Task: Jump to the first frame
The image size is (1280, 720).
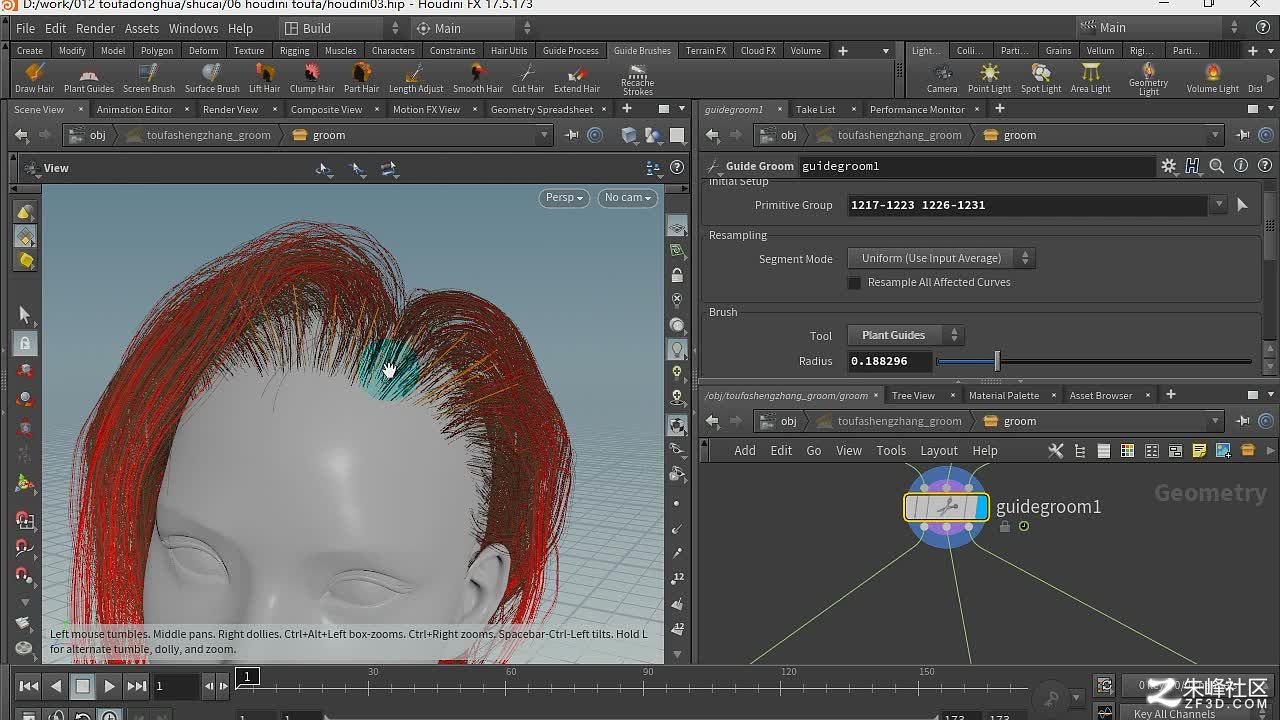Action: coord(29,686)
